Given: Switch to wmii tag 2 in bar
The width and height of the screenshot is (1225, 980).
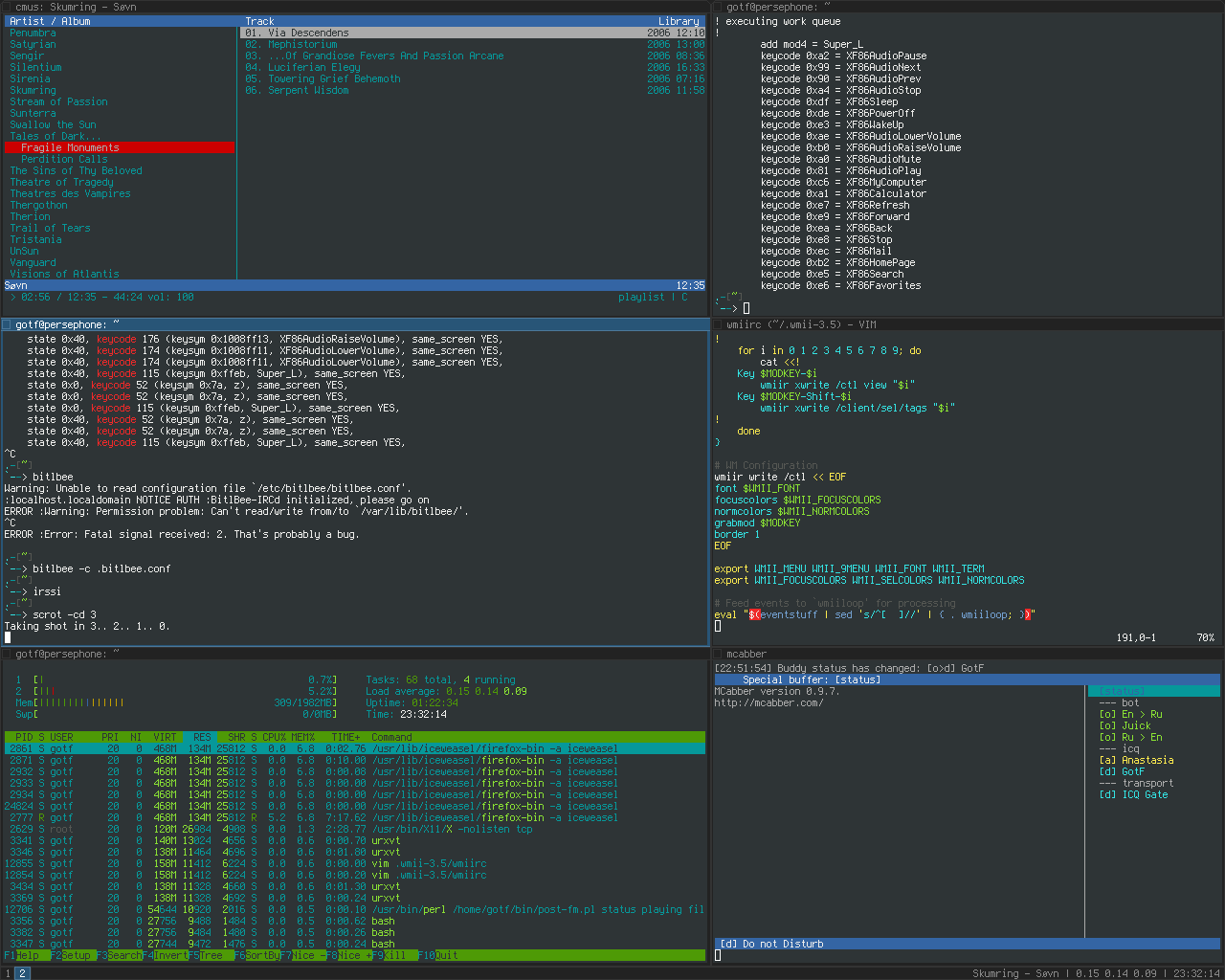Looking at the screenshot, I should [x=22, y=973].
